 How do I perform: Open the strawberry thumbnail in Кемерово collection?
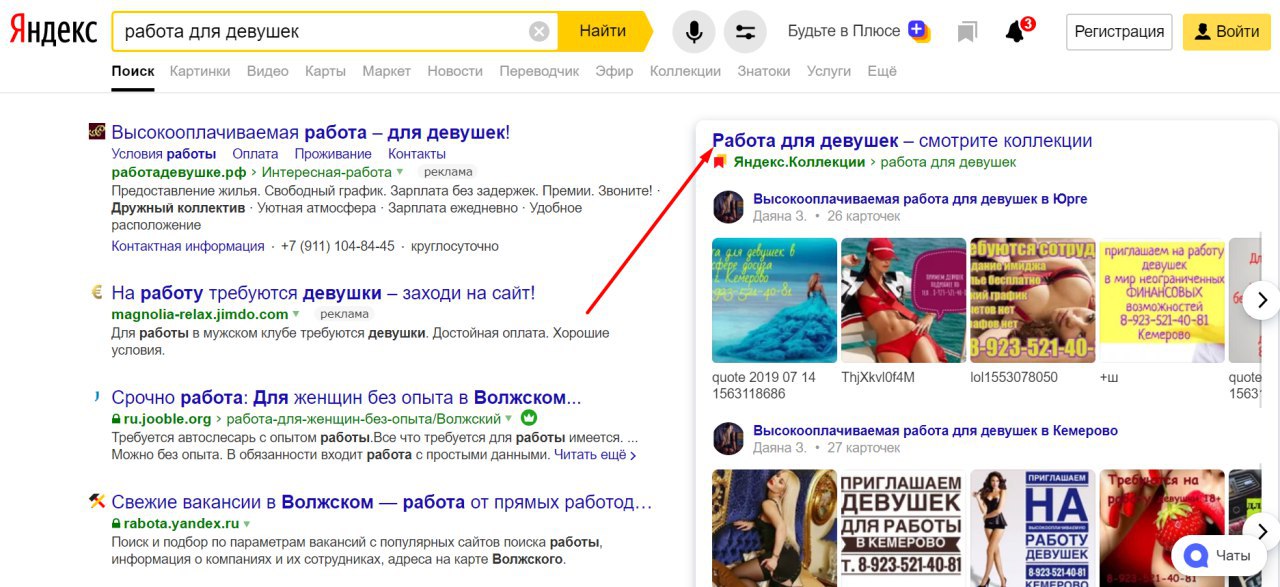[1161, 528]
